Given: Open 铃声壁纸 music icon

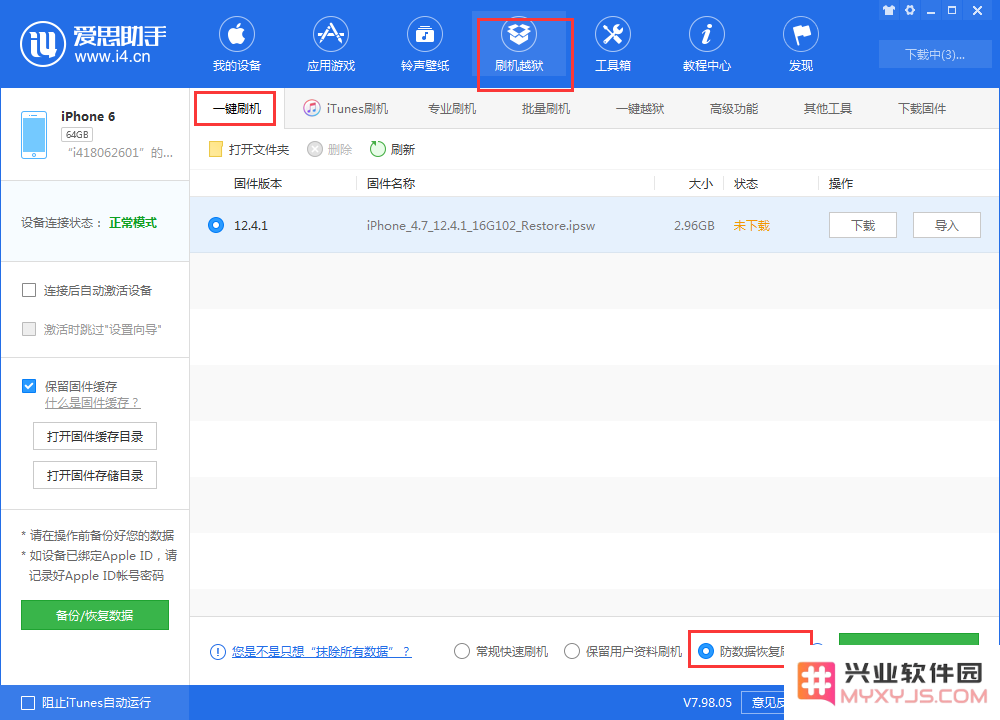Looking at the screenshot, I should coord(425,34).
